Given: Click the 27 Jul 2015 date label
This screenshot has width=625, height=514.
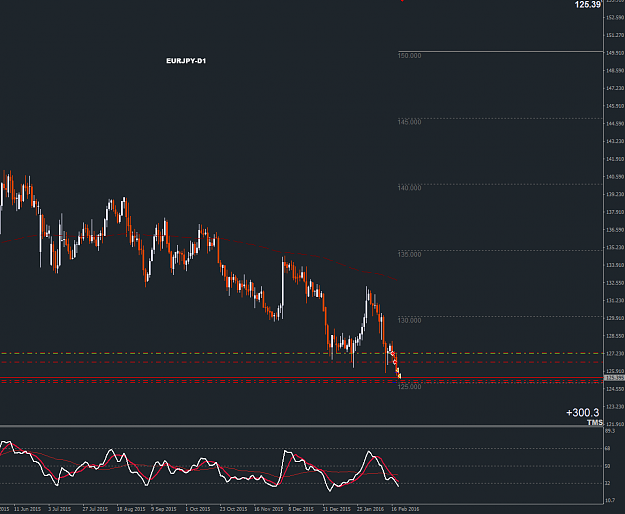Looking at the screenshot, I should 95,509.
